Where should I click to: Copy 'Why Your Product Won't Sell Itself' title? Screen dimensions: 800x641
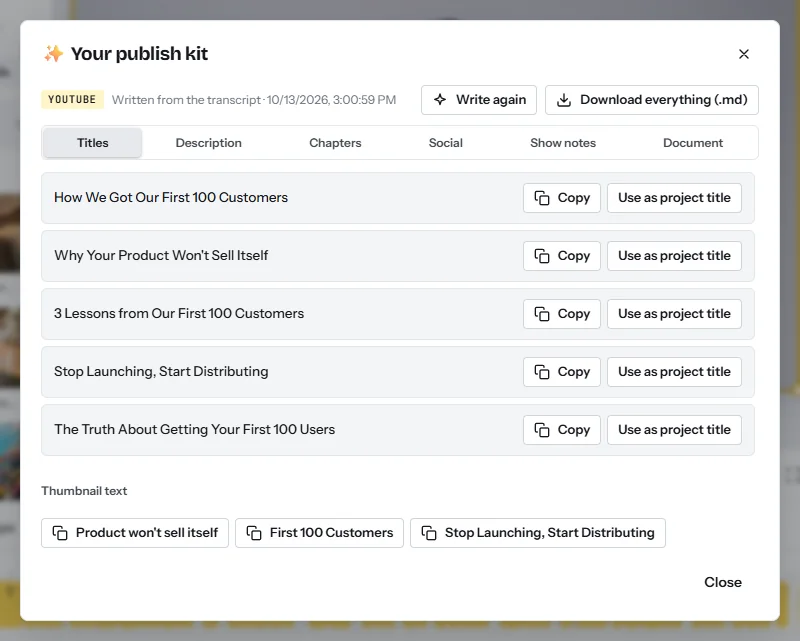pos(562,256)
